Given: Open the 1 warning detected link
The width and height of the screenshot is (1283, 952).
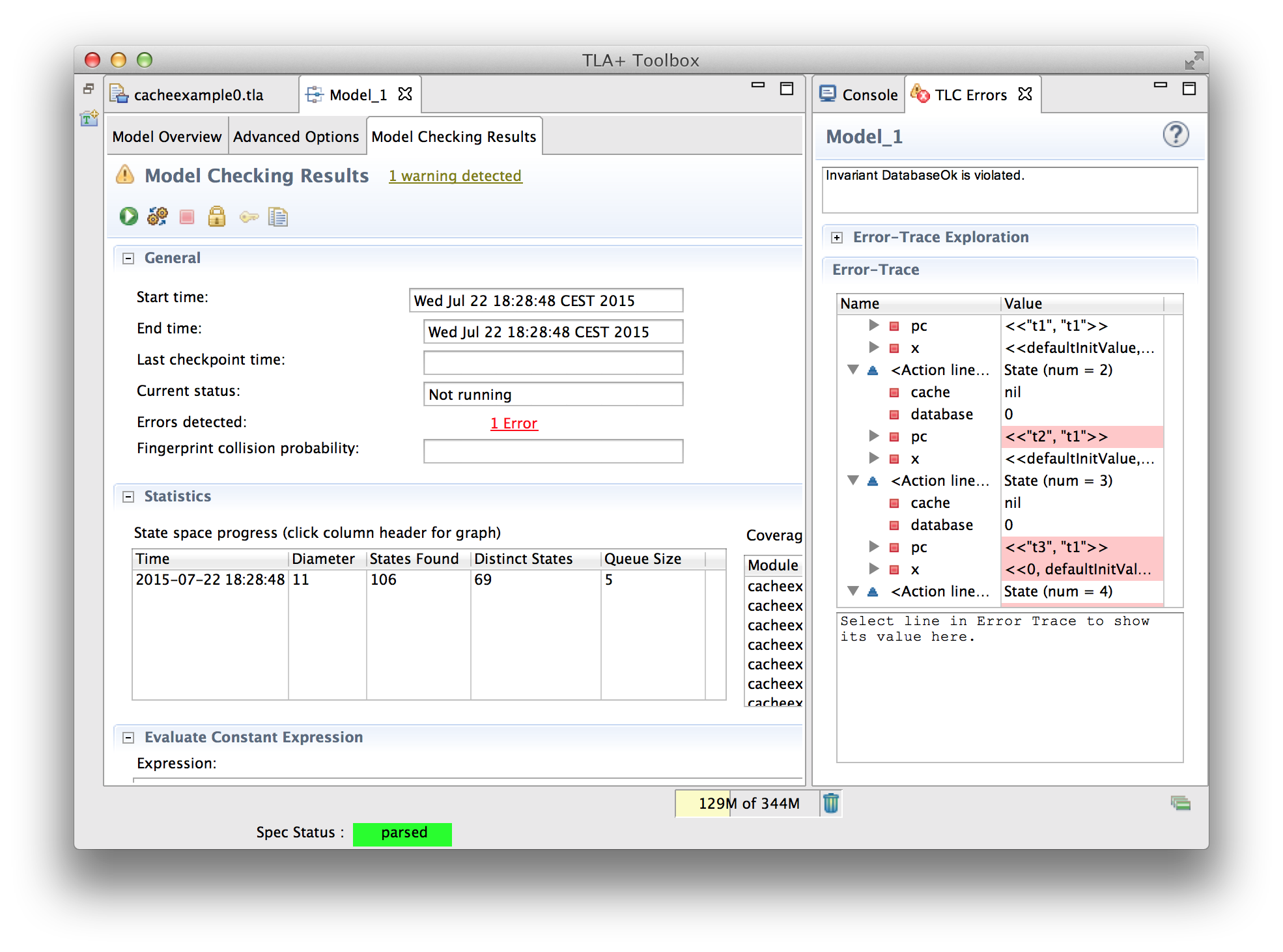Looking at the screenshot, I should [455, 175].
